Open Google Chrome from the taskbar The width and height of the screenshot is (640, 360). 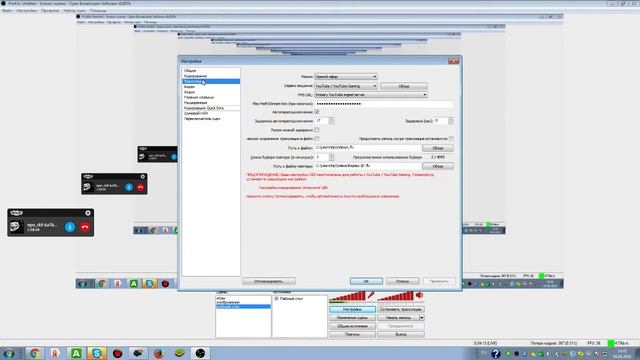coord(34,353)
